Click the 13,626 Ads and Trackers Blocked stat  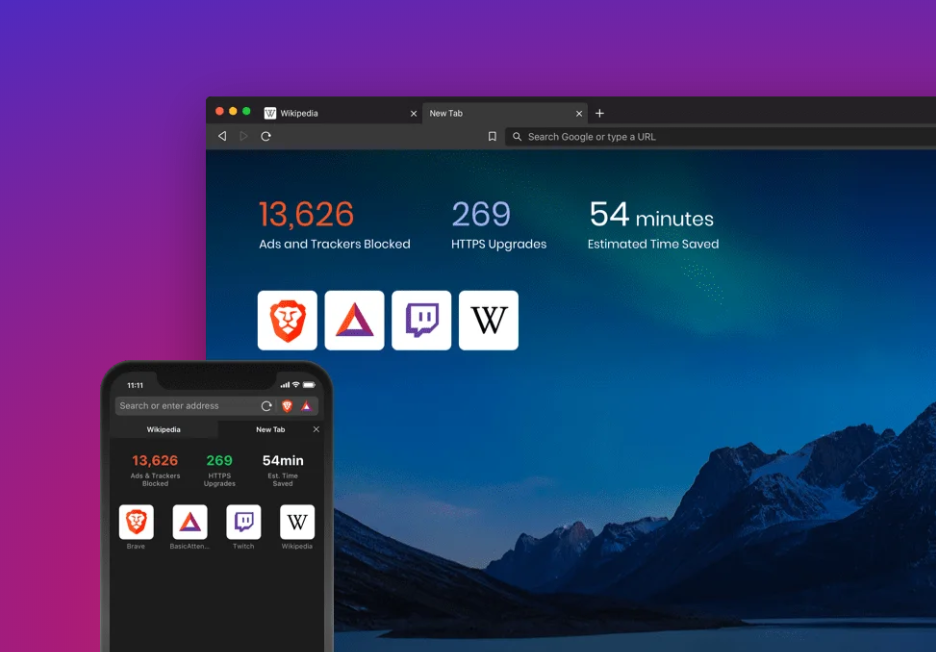pos(334,224)
